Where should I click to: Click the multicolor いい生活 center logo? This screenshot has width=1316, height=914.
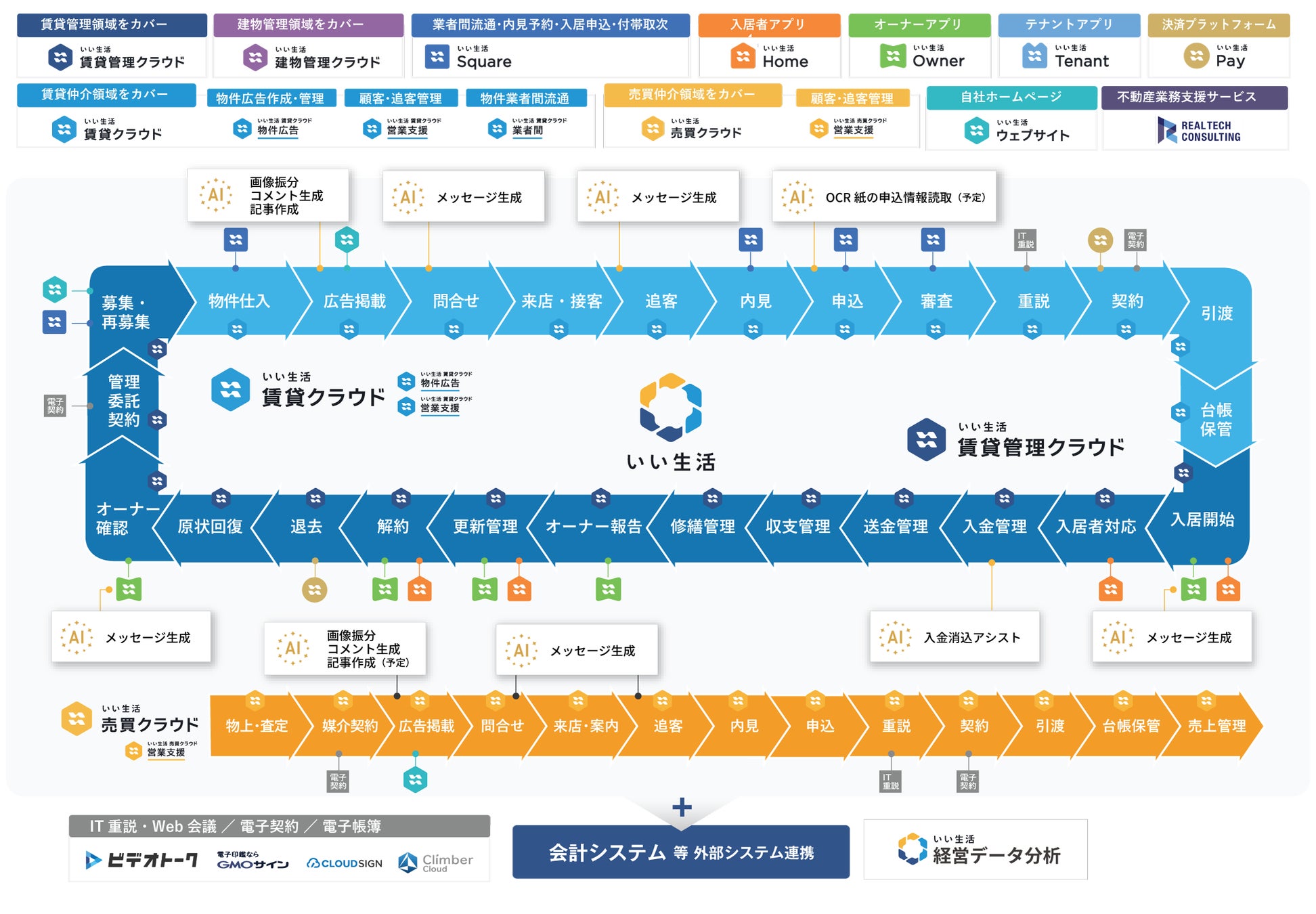click(x=670, y=422)
